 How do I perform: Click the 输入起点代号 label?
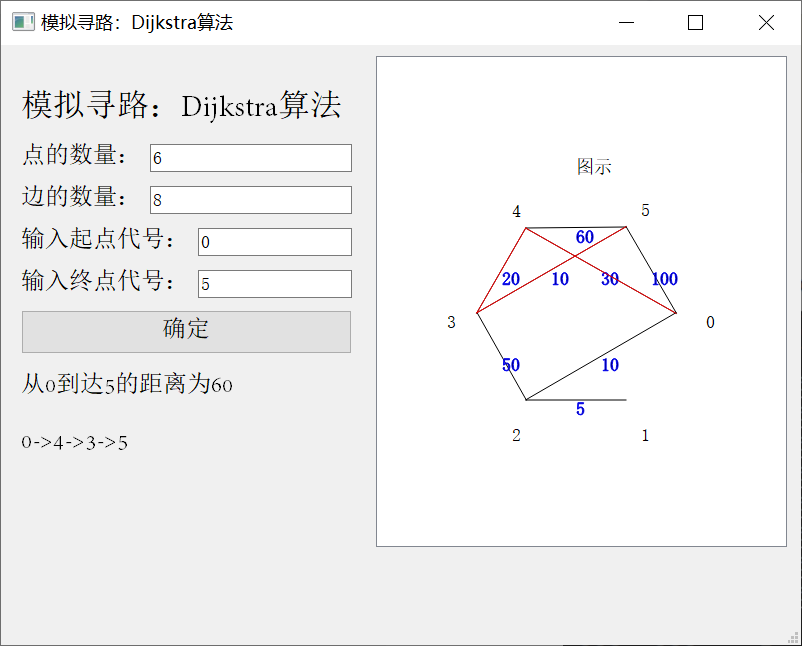click(x=98, y=239)
